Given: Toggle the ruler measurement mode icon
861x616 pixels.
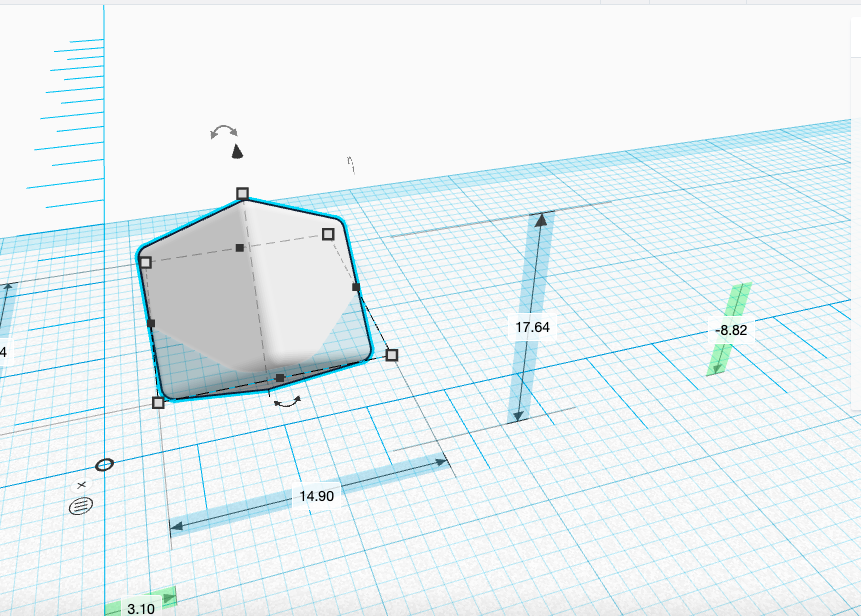Looking at the screenshot, I should pos(81,506).
